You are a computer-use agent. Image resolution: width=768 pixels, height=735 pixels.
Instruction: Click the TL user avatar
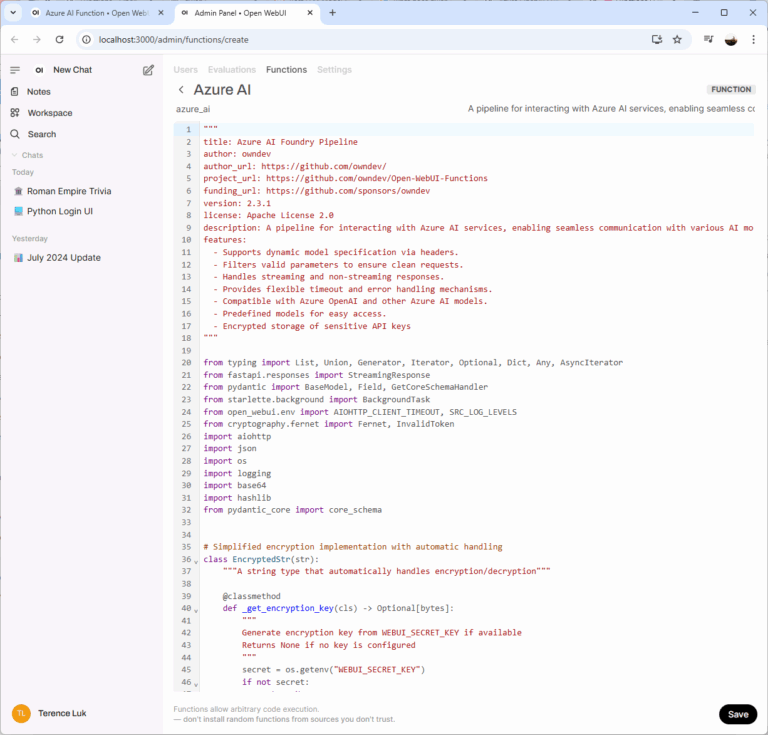coord(21,713)
